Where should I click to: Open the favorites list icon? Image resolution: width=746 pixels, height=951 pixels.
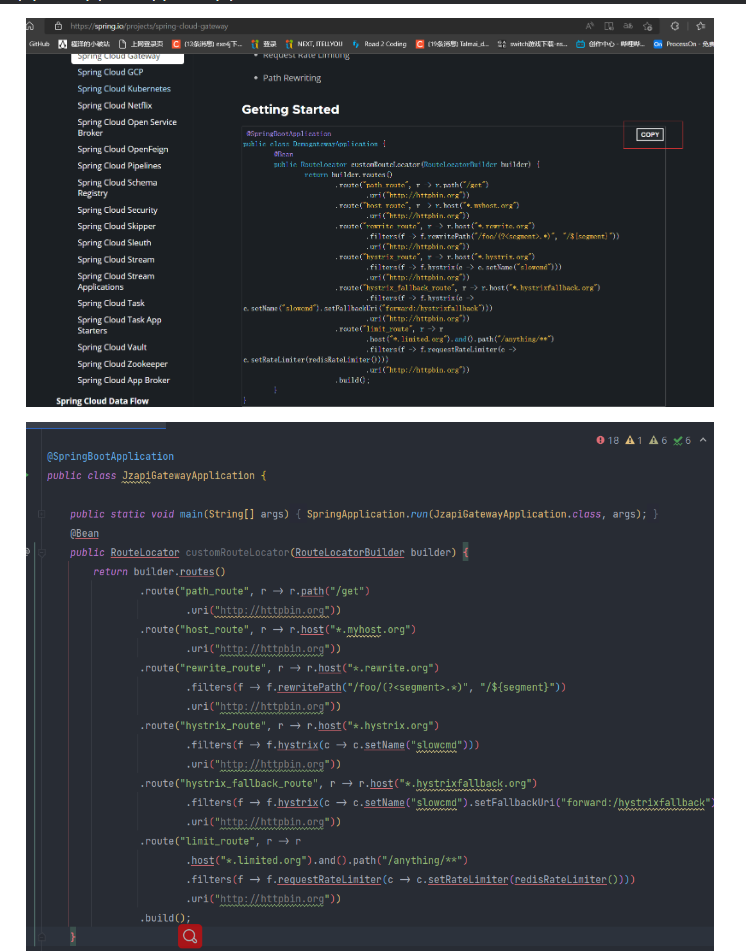click(x=701, y=26)
